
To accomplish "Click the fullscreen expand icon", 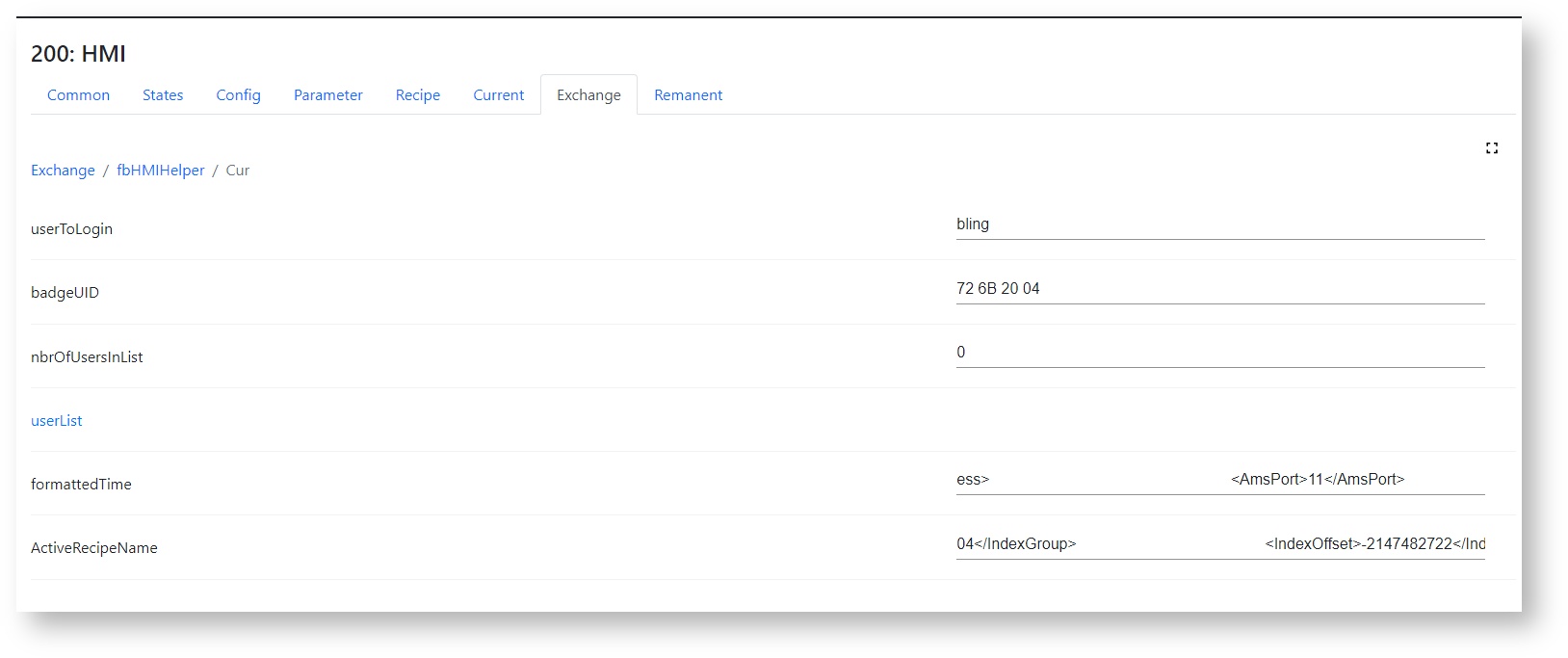I will pyautogui.click(x=1491, y=148).
